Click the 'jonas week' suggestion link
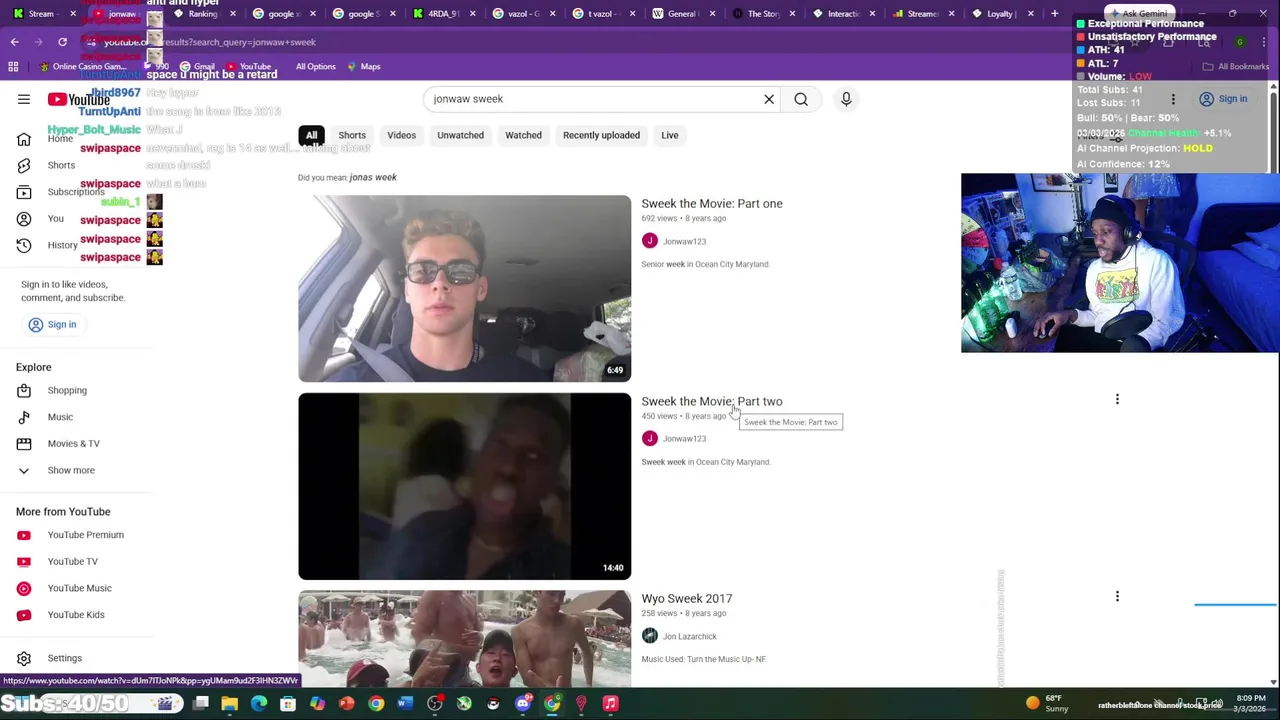The height and width of the screenshot is (720, 1280). (x=373, y=177)
